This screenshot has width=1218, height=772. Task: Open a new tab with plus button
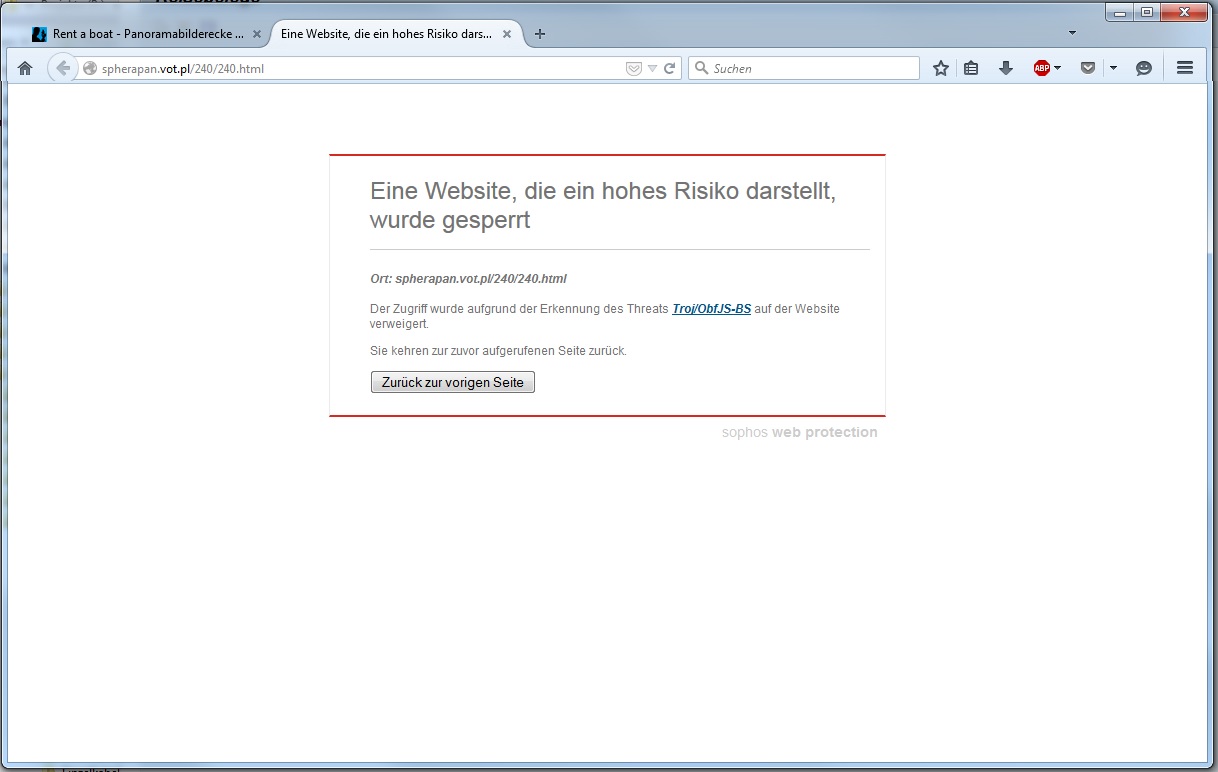point(540,34)
